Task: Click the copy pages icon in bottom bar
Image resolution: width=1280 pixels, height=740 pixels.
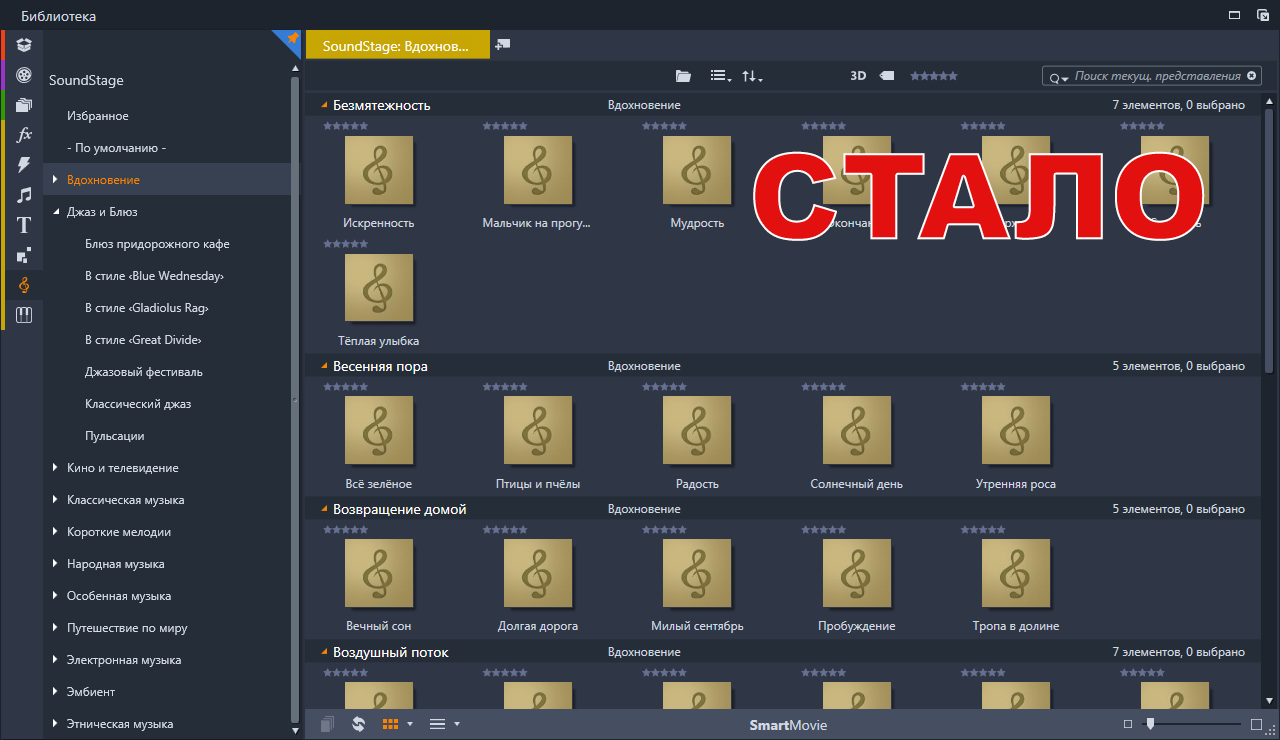Action: coord(327,724)
